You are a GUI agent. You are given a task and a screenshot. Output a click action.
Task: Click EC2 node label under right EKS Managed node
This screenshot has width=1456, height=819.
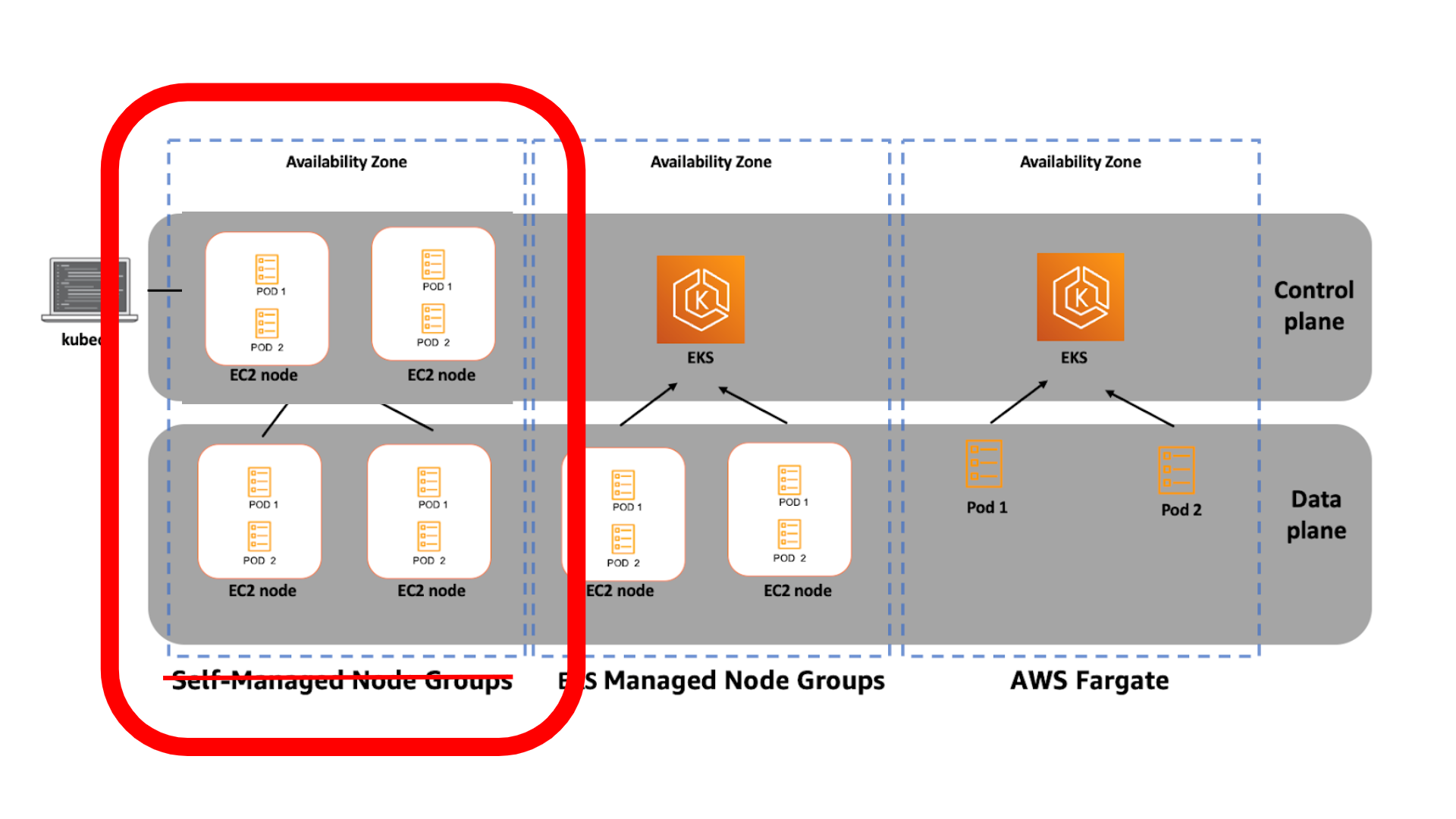798,591
